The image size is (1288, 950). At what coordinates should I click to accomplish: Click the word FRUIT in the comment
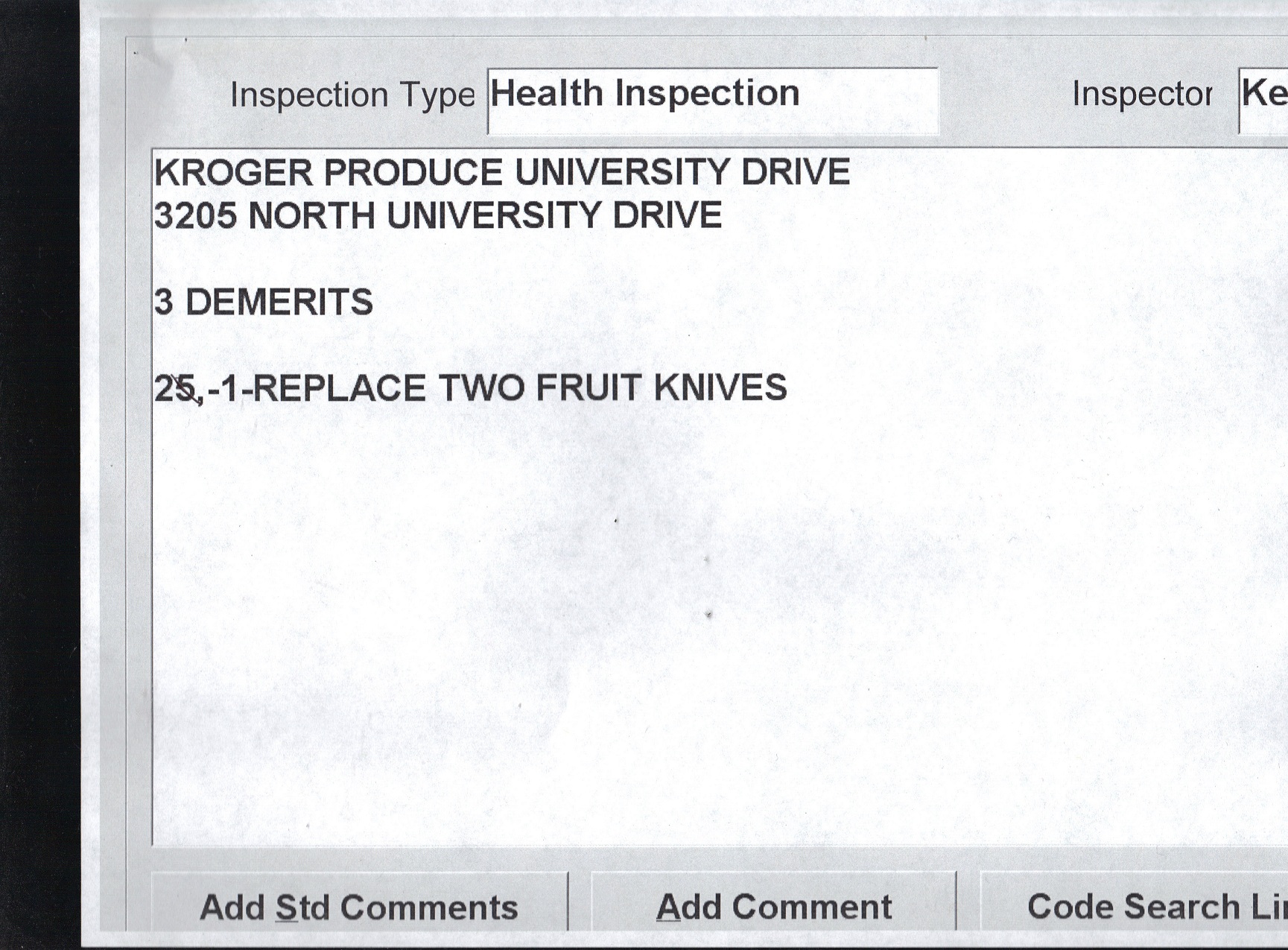point(589,389)
